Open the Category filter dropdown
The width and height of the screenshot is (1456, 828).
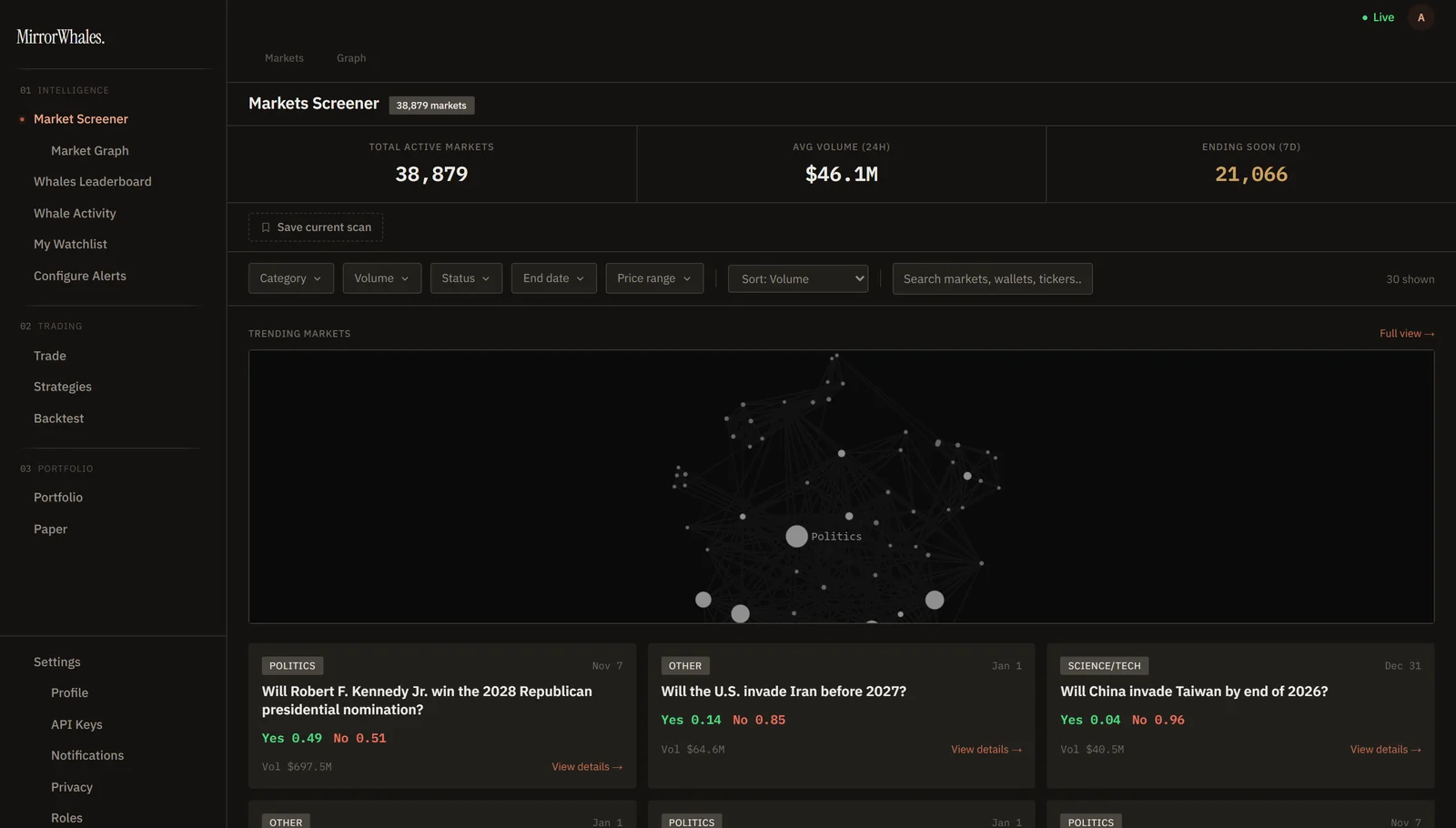pyautogui.click(x=291, y=278)
